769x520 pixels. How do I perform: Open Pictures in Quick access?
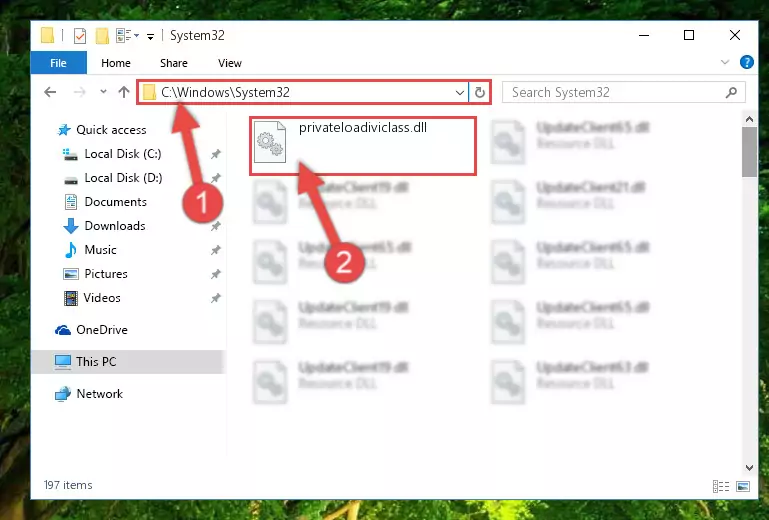pyautogui.click(x=105, y=274)
